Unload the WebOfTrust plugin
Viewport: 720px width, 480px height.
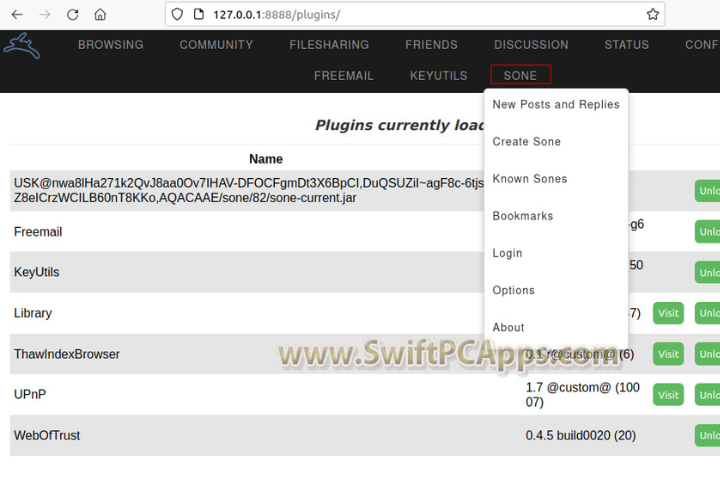click(x=707, y=435)
